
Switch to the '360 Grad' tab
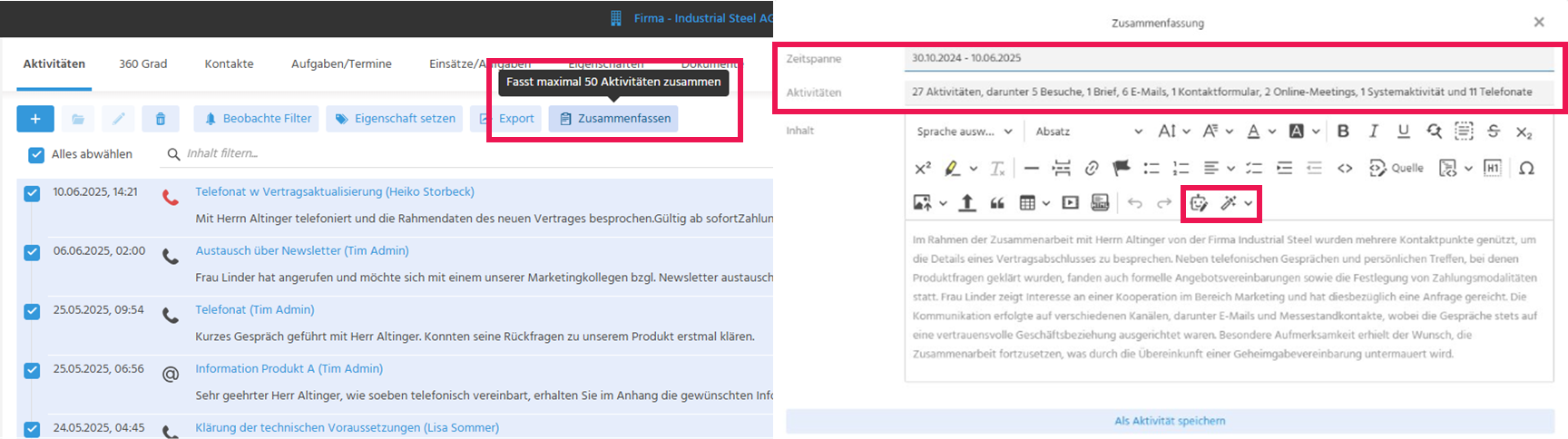point(143,64)
